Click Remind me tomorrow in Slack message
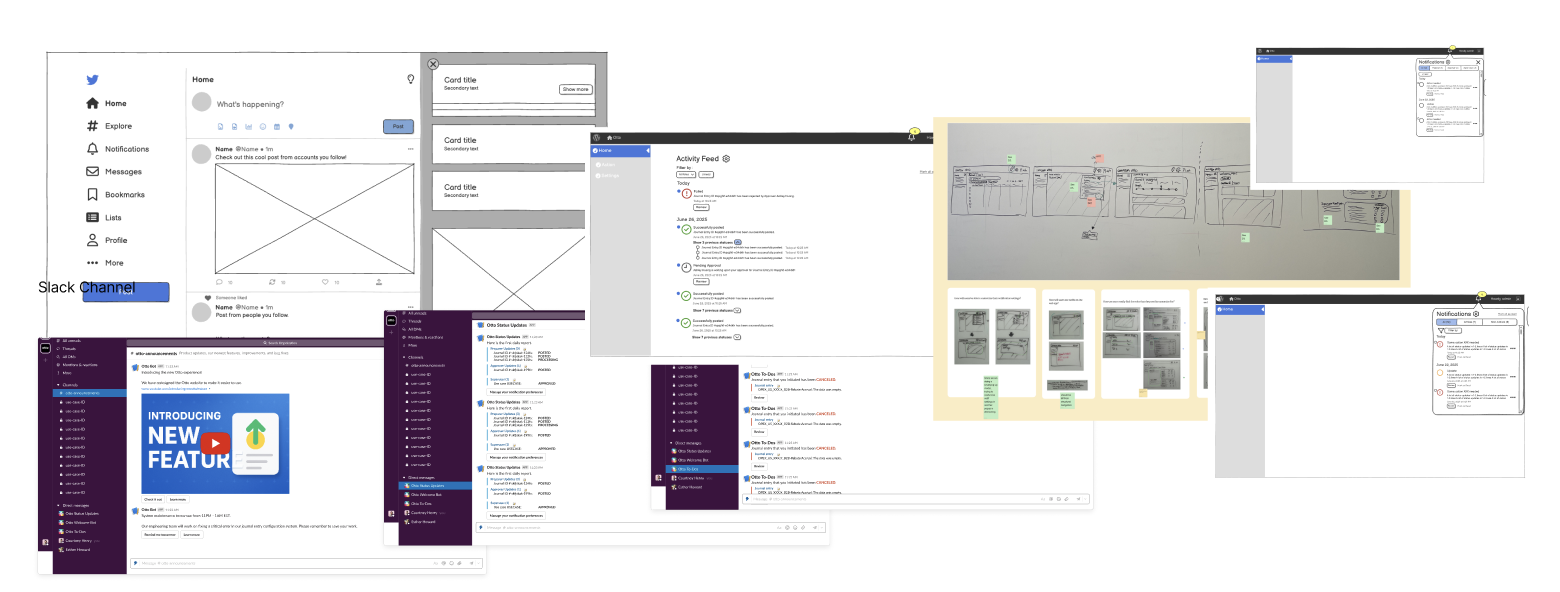Viewport: 1560px width, 592px height. [160, 534]
